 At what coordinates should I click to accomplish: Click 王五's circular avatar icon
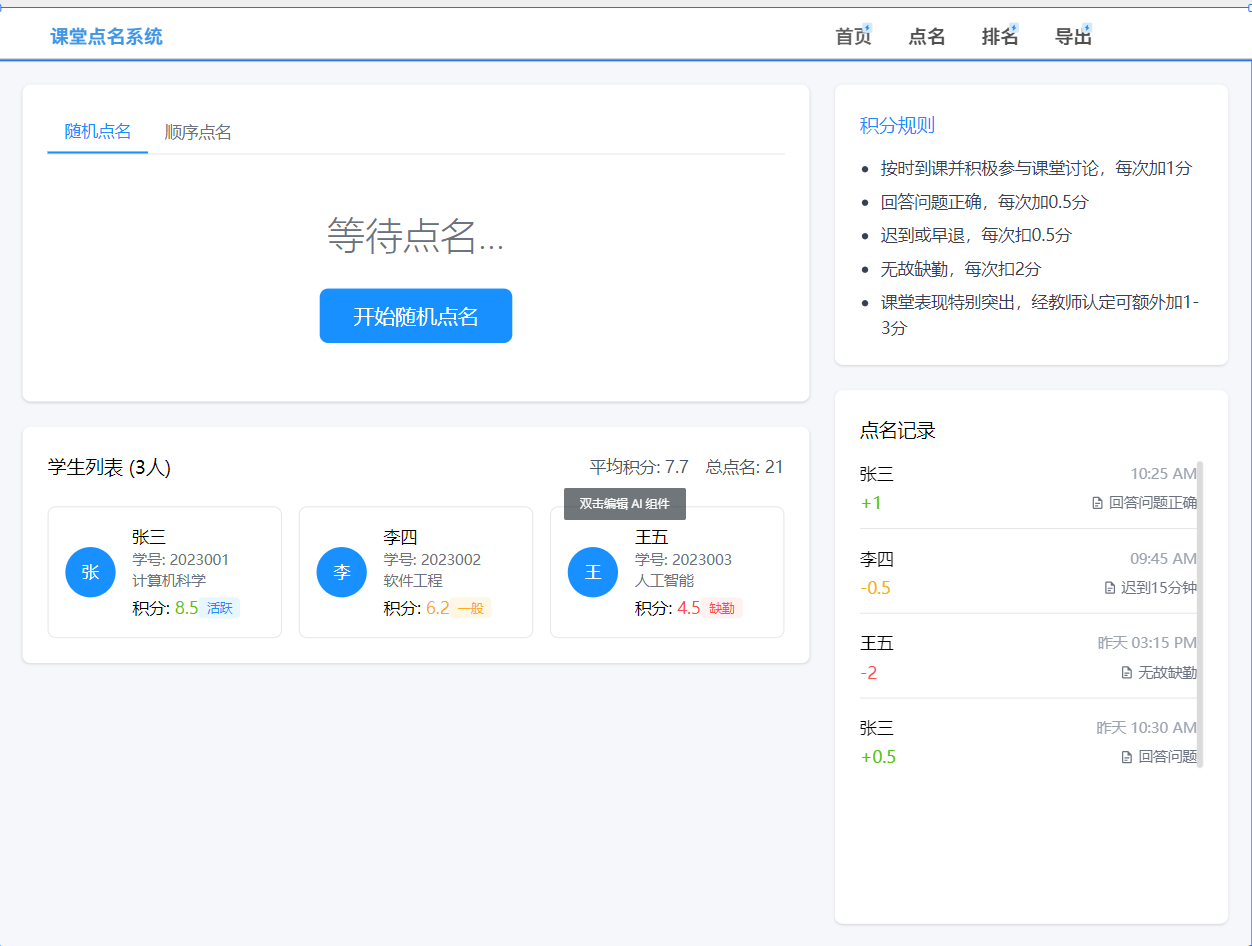[592, 572]
